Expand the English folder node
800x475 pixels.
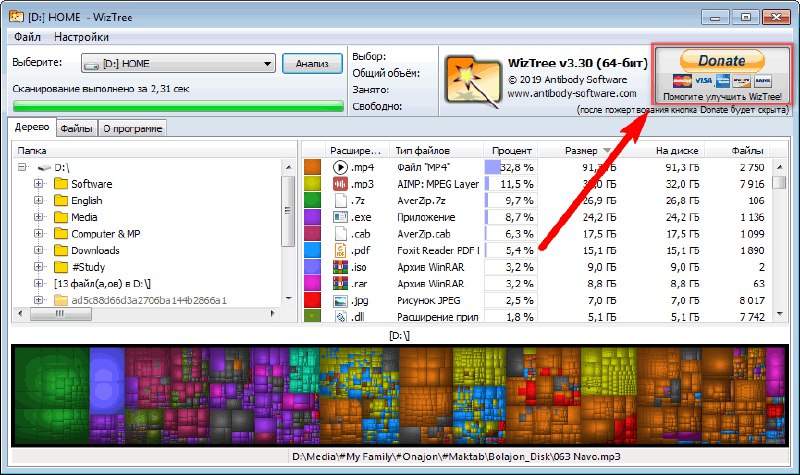click(38, 200)
